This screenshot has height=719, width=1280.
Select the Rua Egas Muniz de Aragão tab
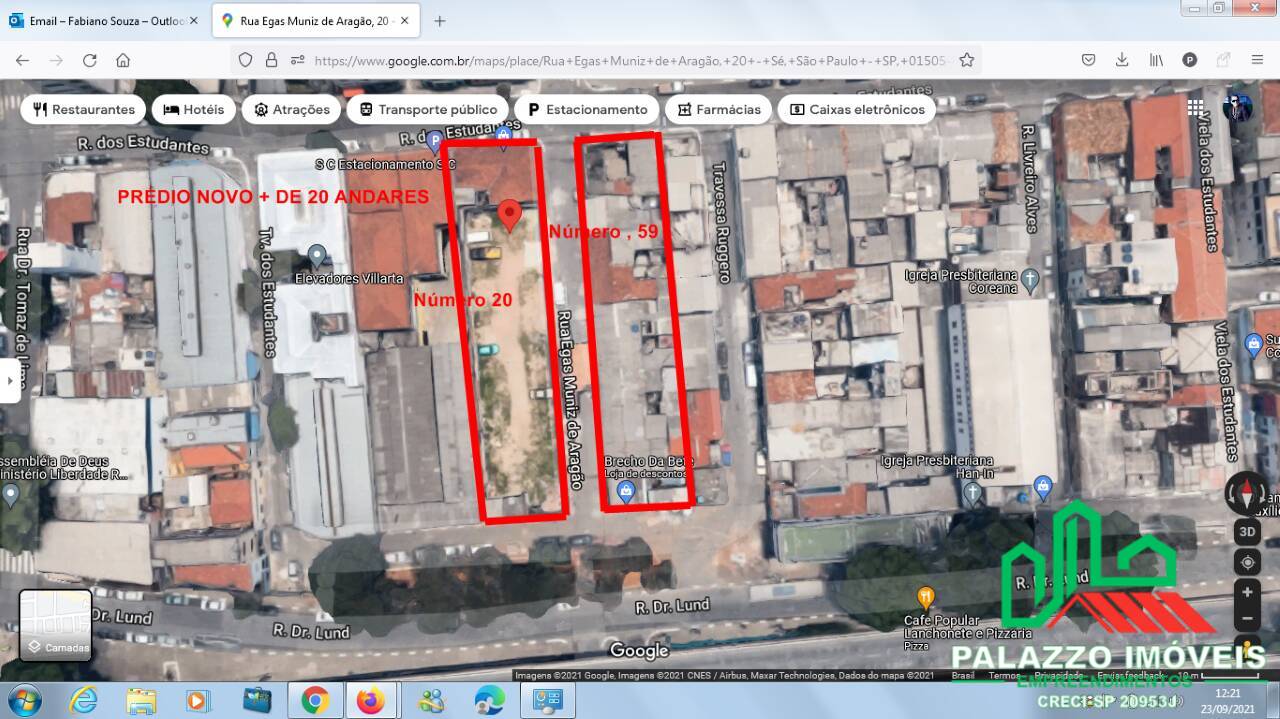(x=310, y=19)
